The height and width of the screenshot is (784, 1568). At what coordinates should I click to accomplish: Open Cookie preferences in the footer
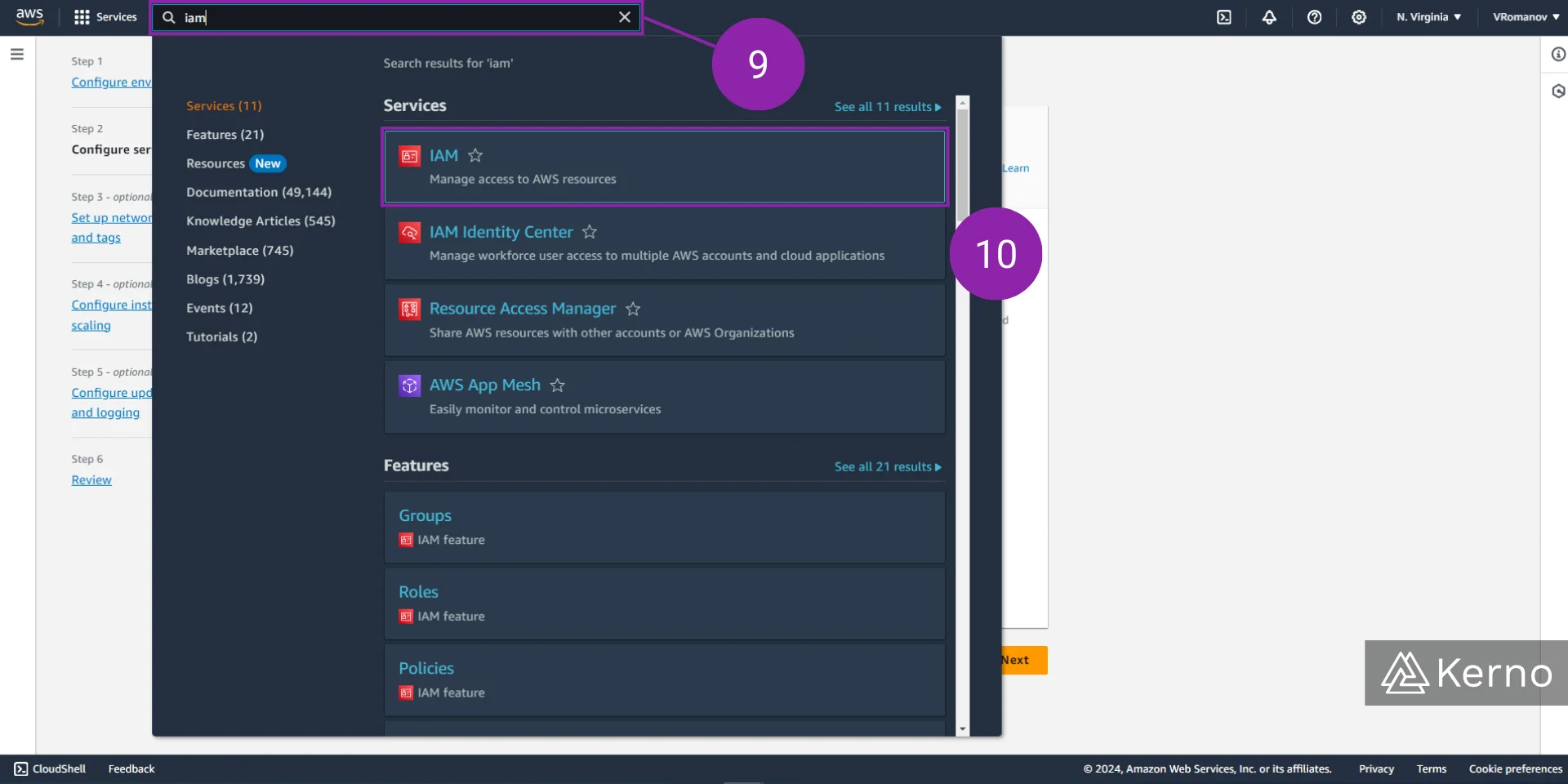tap(1516, 769)
